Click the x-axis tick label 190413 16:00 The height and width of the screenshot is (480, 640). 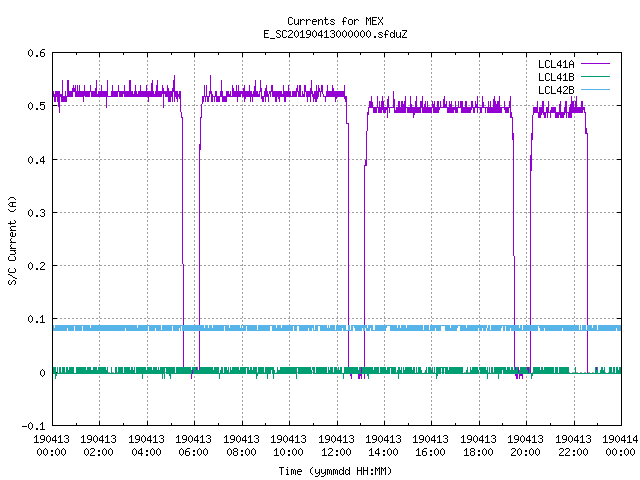(431, 446)
